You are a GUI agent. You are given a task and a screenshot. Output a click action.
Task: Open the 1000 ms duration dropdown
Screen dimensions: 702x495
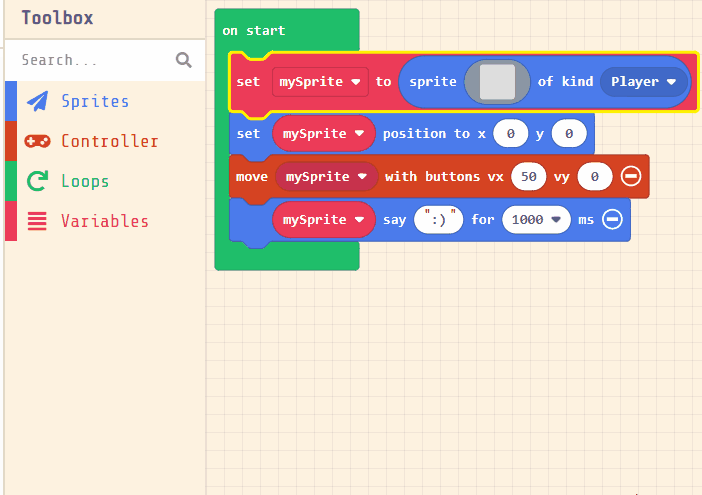coord(536,219)
